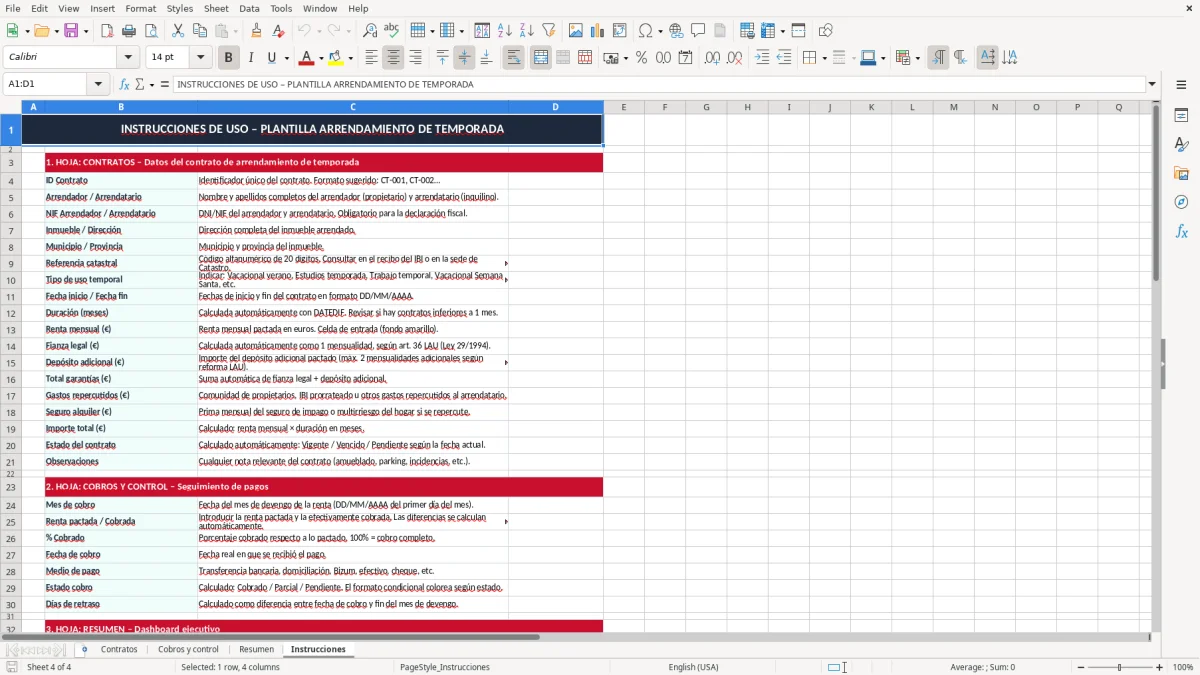Open the Data menu

(249, 8)
